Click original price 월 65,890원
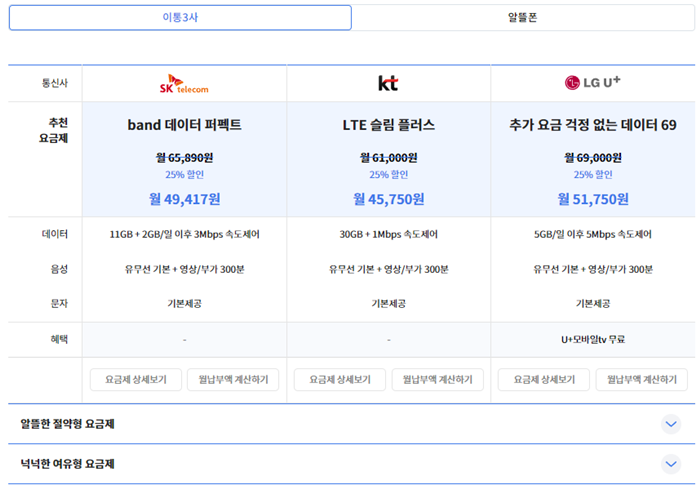The image size is (700, 489). (184, 158)
